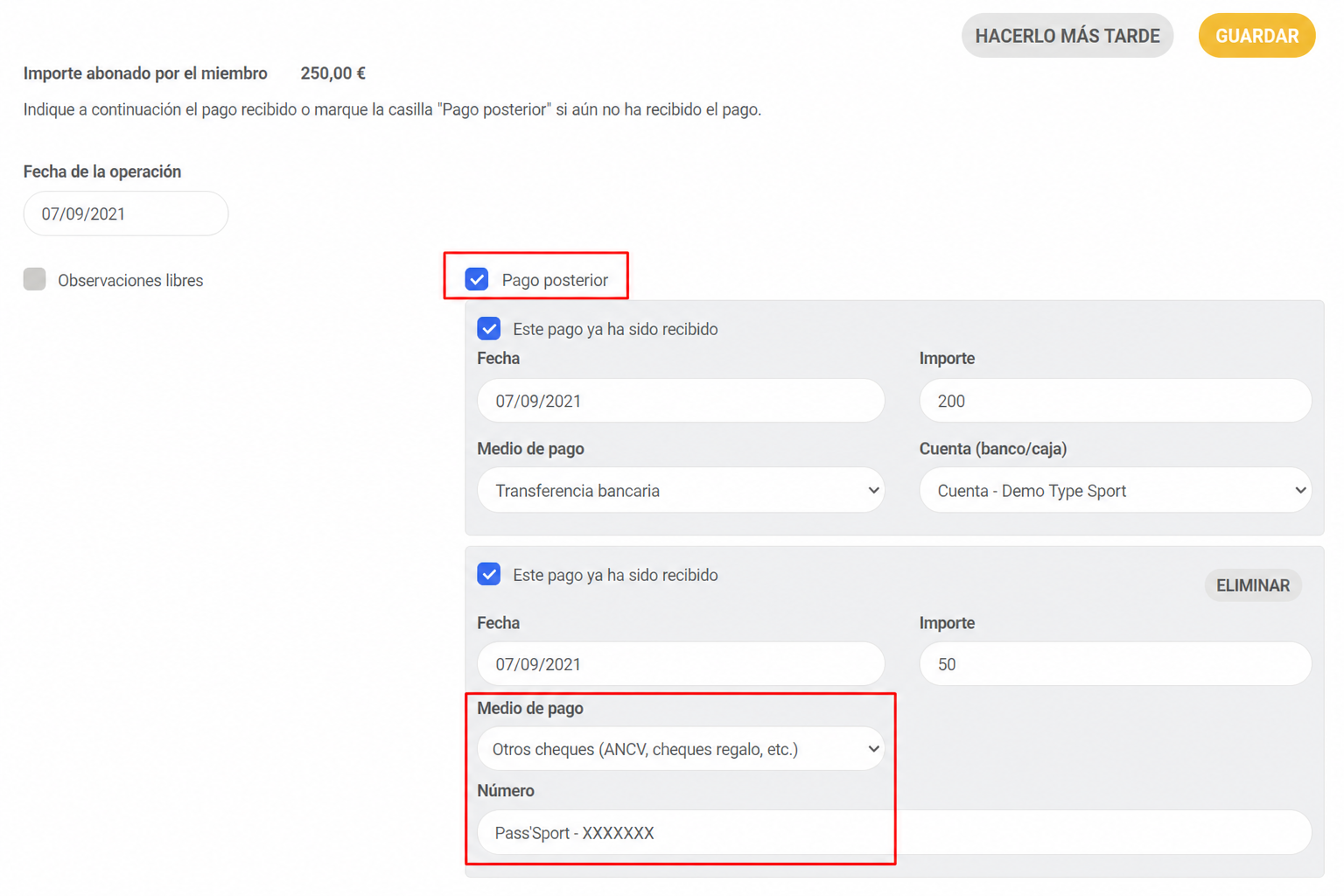Edit the Importe field showing 200
The width and height of the screenshot is (1344, 896).
click(x=1115, y=401)
